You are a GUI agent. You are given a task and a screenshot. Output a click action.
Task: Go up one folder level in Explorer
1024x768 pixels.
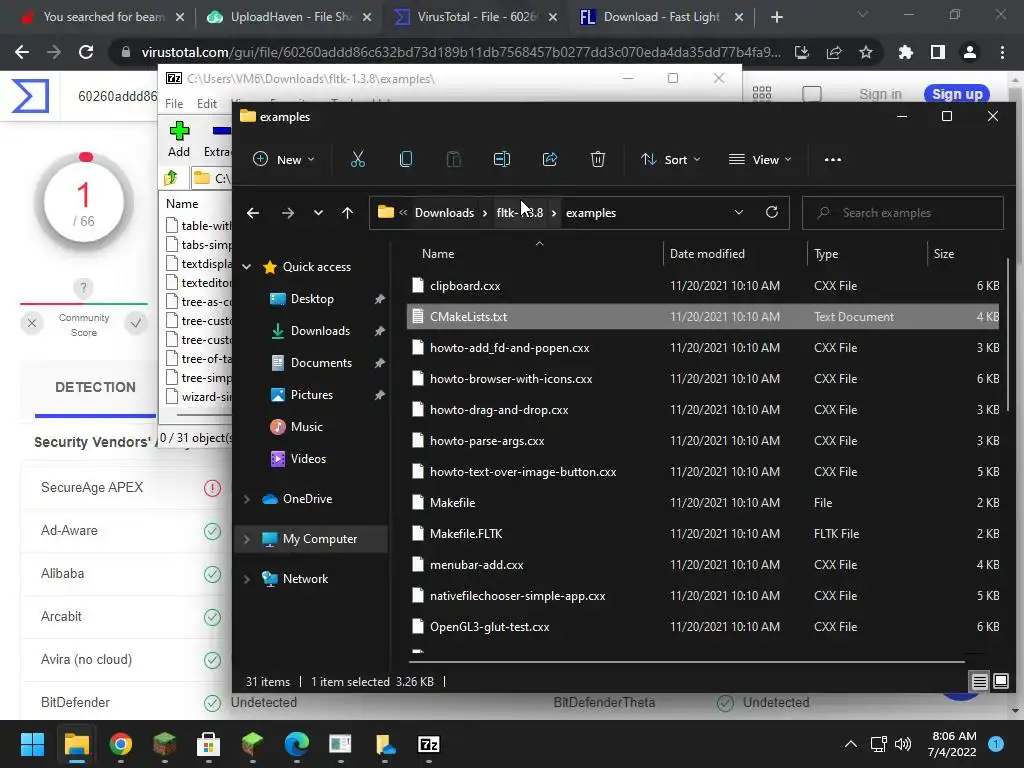click(347, 213)
